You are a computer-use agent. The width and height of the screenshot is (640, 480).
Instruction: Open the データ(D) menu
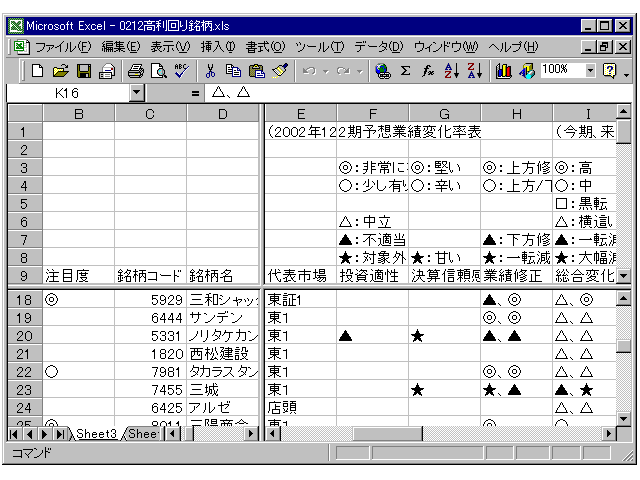(379, 47)
